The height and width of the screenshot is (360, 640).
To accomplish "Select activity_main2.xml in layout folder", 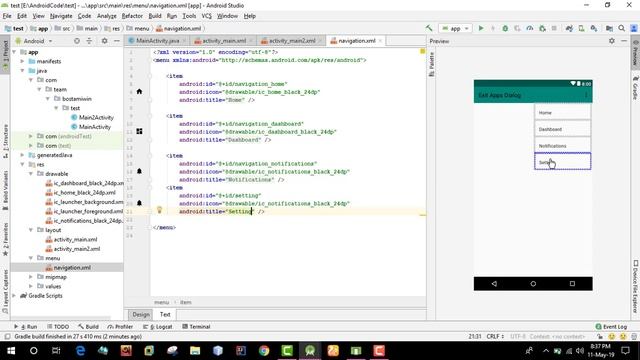I will click(77, 249).
